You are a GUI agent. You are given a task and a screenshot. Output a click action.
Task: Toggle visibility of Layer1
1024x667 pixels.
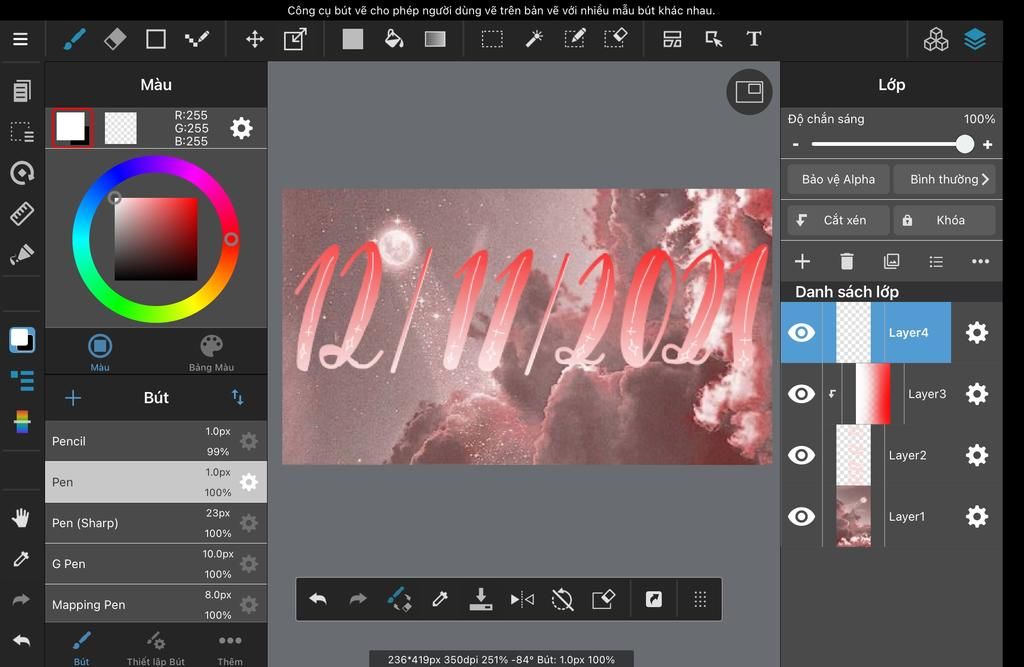click(x=801, y=517)
